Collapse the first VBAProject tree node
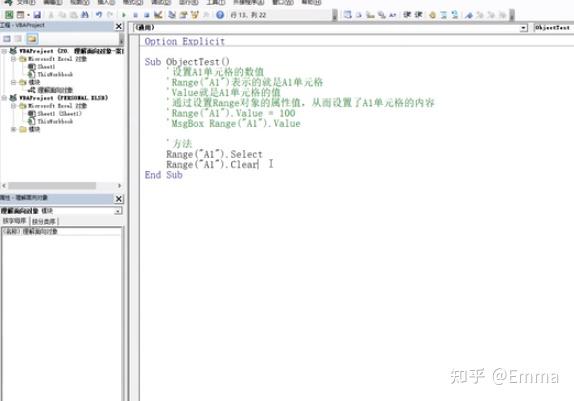Image resolution: width=574 pixels, height=401 pixels. click(4, 51)
